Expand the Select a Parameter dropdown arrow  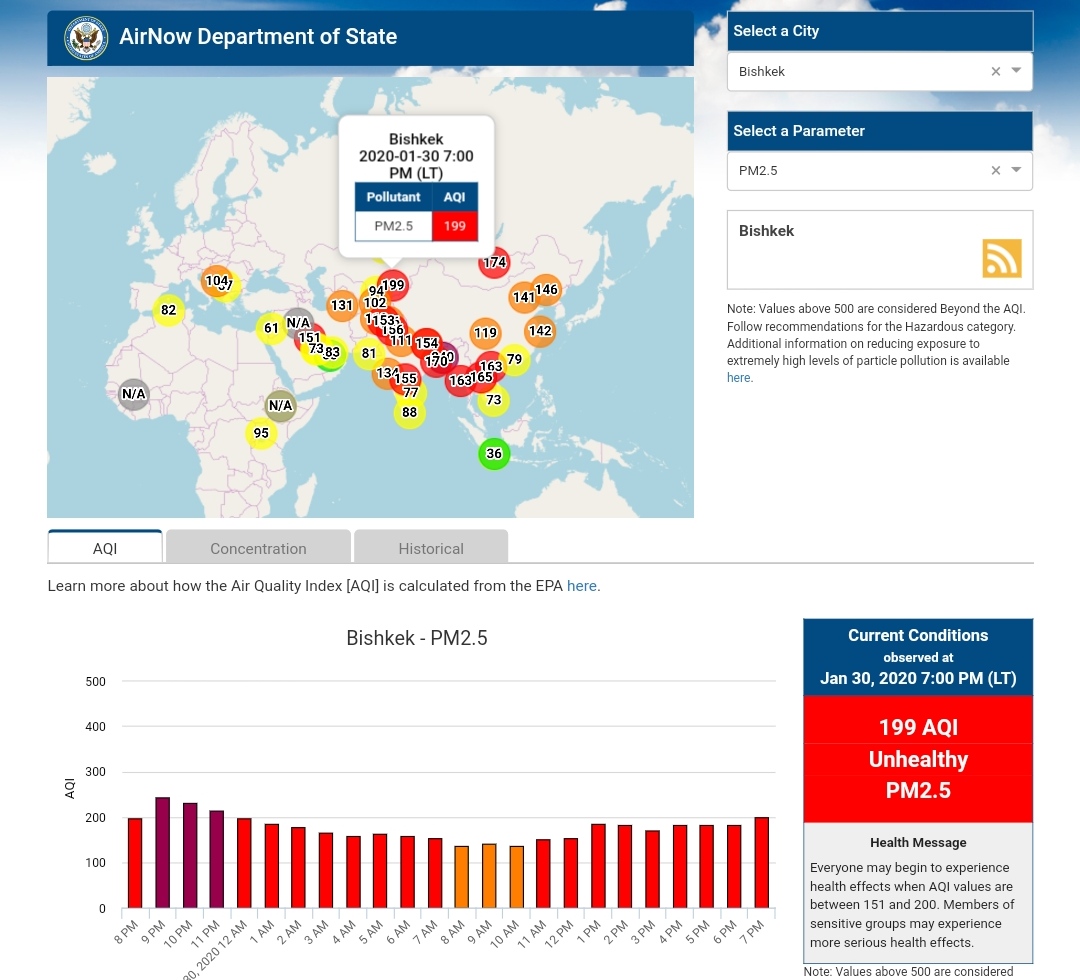[1016, 170]
